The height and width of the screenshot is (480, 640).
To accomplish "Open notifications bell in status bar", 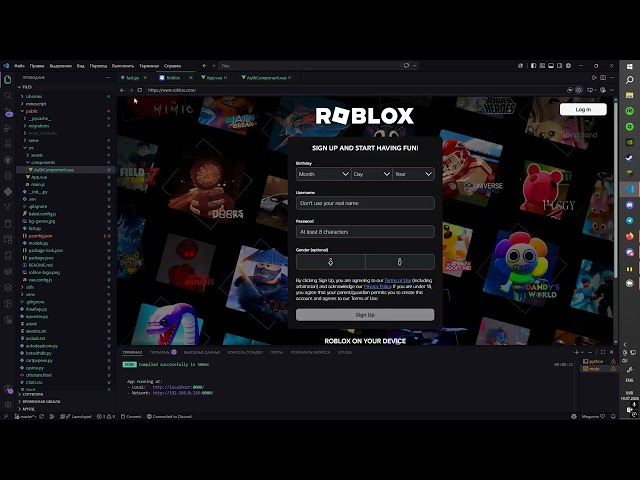I will [613, 416].
